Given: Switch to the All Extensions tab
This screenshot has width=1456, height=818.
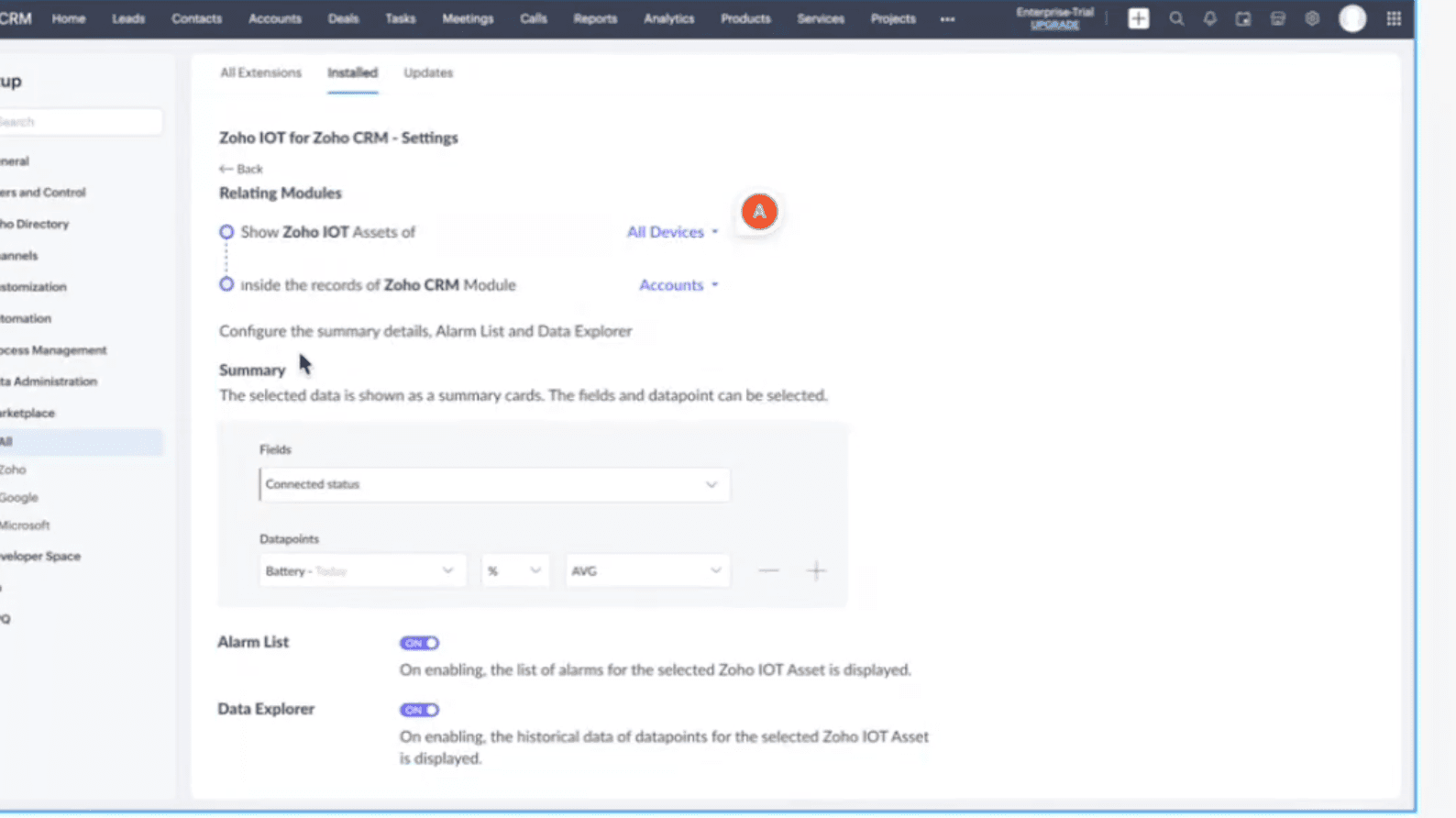Looking at the screenshot, I should pyautogui.click(x=260, y=72).
